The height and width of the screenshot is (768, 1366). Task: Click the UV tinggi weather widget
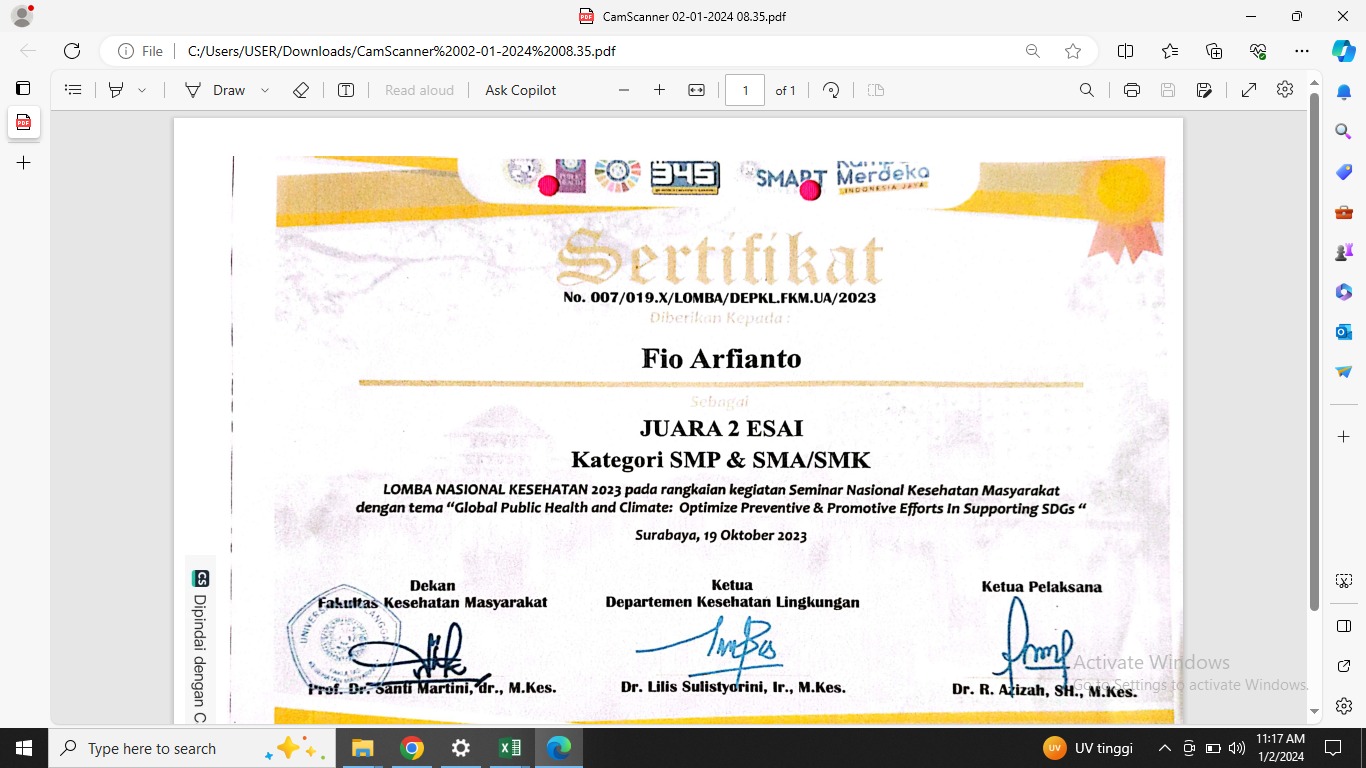[1089, 748]
